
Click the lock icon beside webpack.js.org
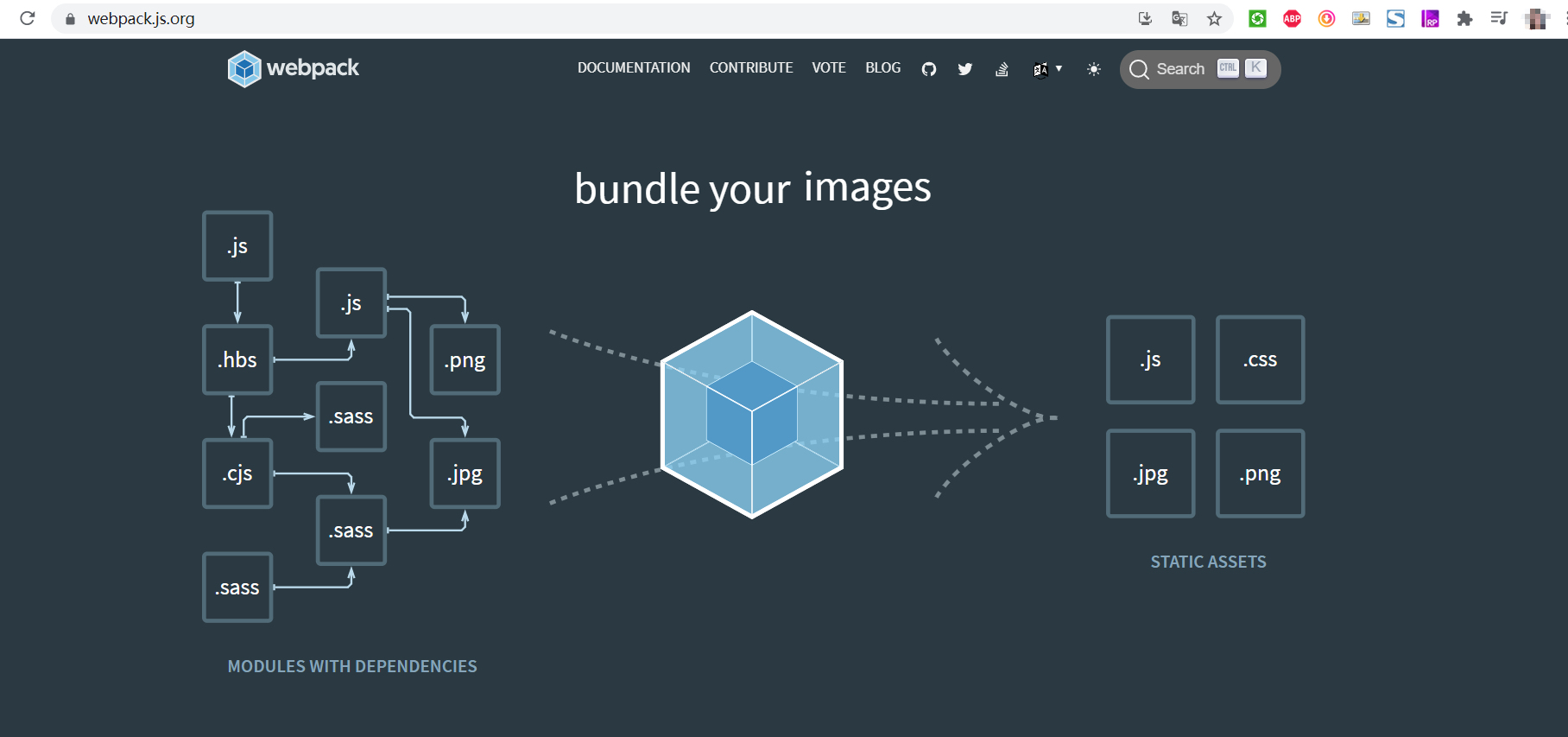coord(71,19)
